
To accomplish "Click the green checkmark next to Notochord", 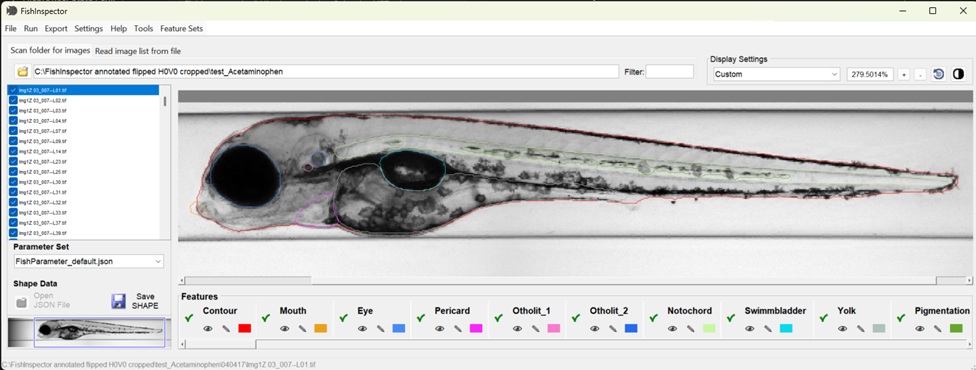I will [x=654, y=318].
